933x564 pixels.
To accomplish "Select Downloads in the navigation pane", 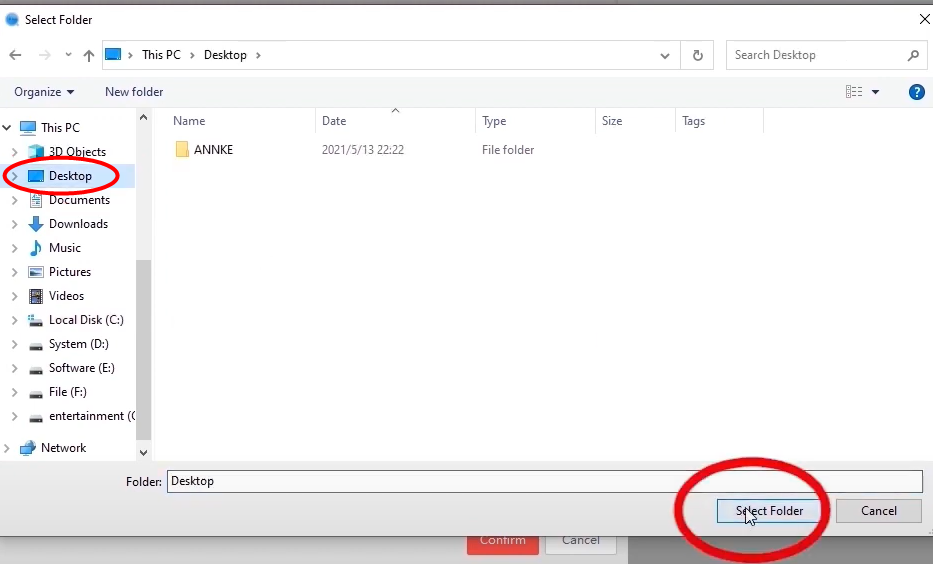I will pyautogui.click(x=78, y=224).
